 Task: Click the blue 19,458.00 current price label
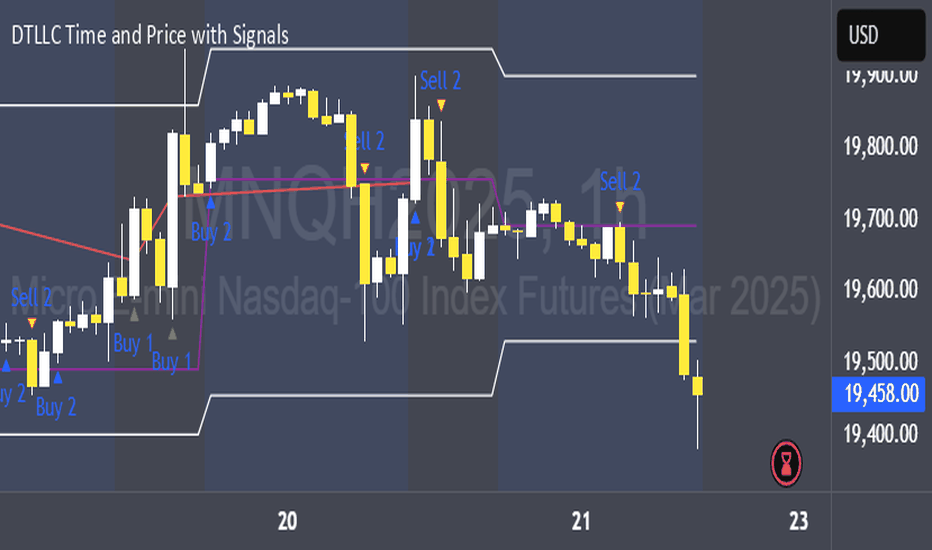pos(879,394)
